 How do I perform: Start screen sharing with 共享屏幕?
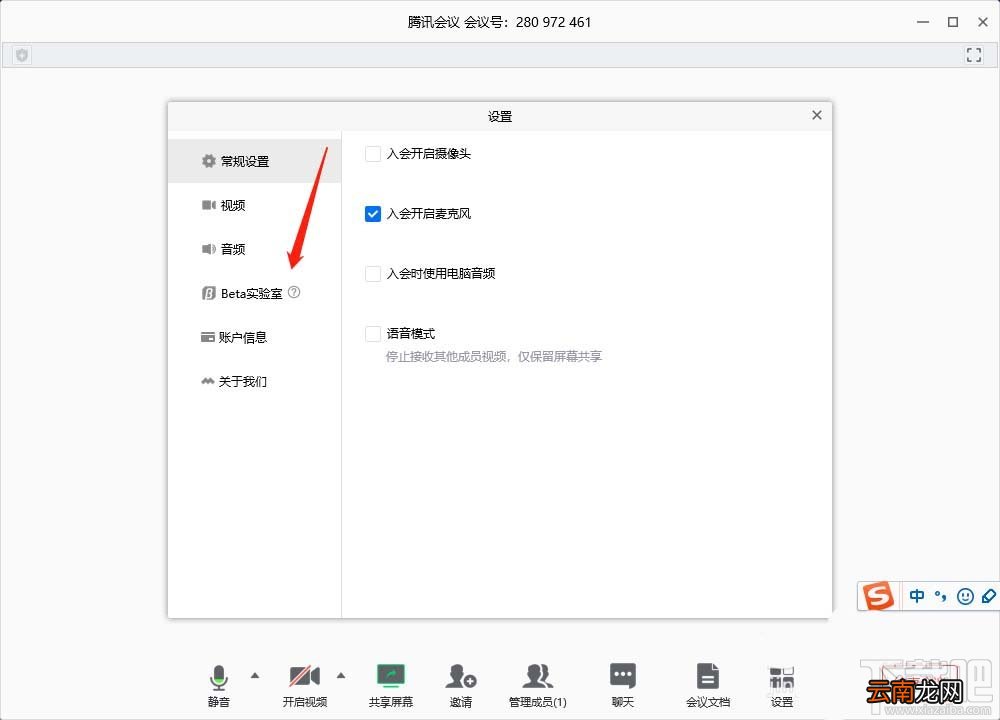click(390, 685)
